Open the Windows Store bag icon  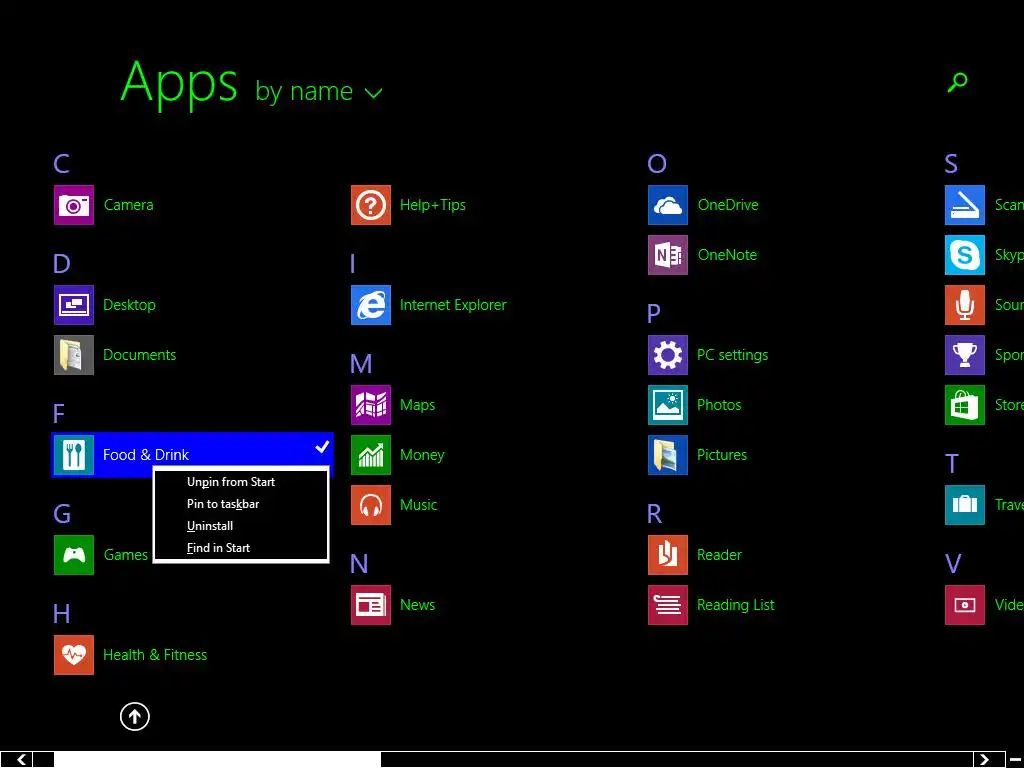point(965,405)
